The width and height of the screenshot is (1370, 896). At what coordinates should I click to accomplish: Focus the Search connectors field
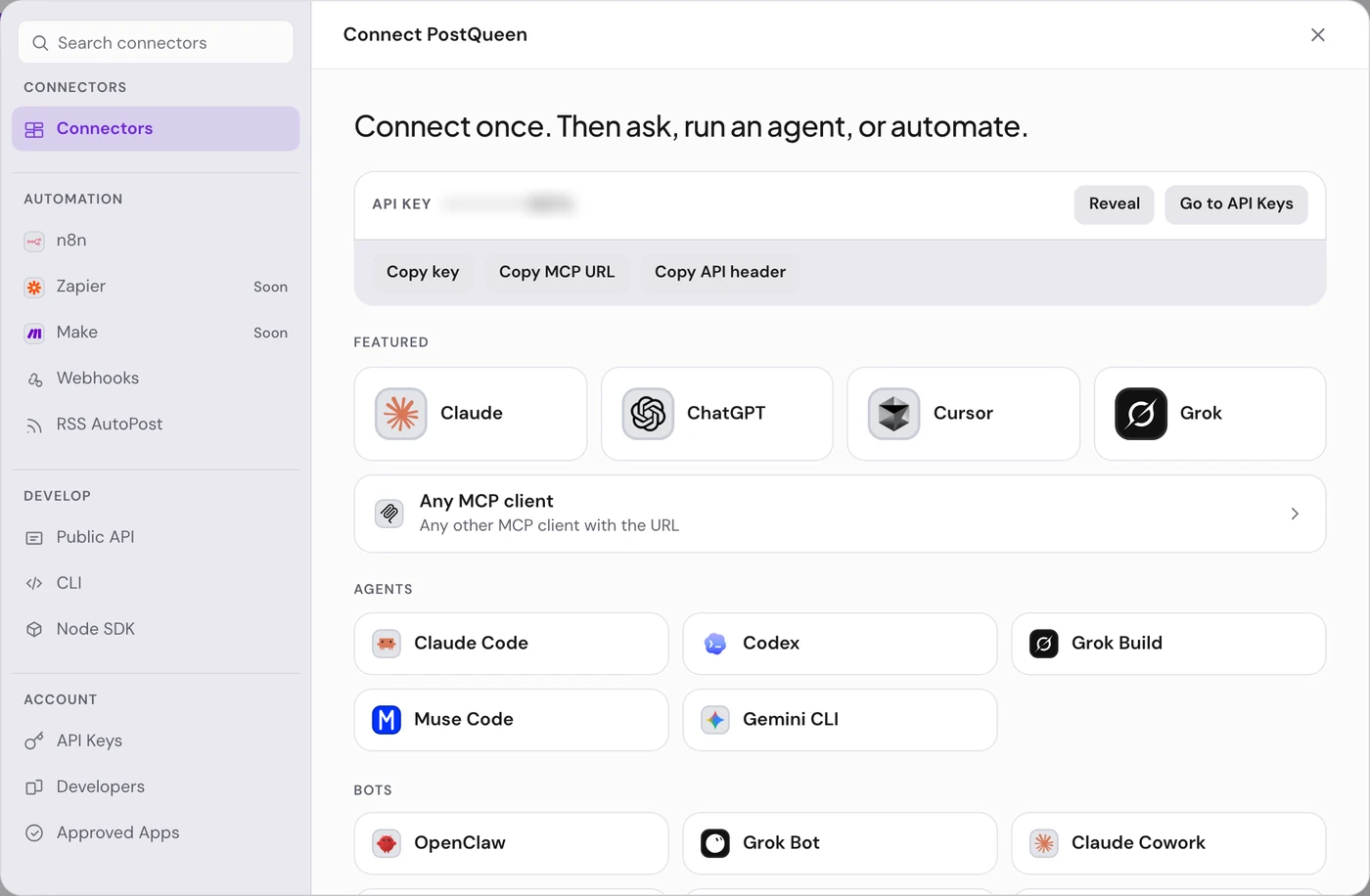point(156,42)
